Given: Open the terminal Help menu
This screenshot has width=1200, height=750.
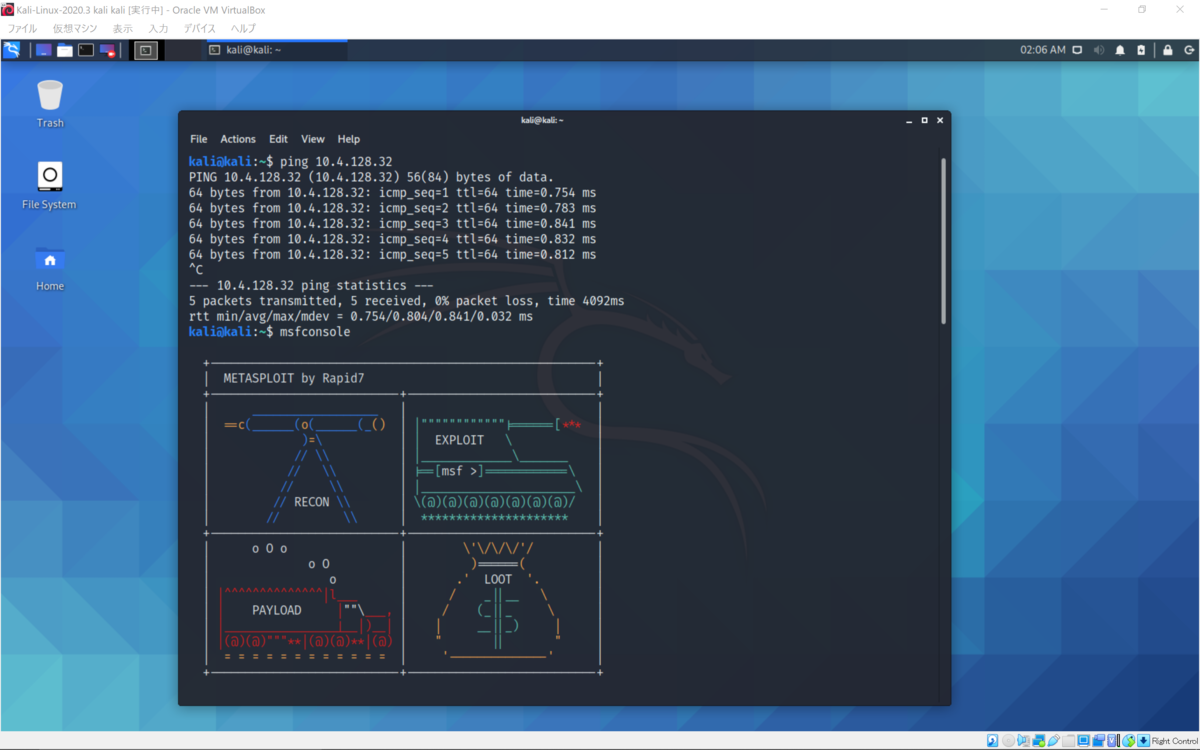Looking at the screenshot, I should tap(349, 139).
